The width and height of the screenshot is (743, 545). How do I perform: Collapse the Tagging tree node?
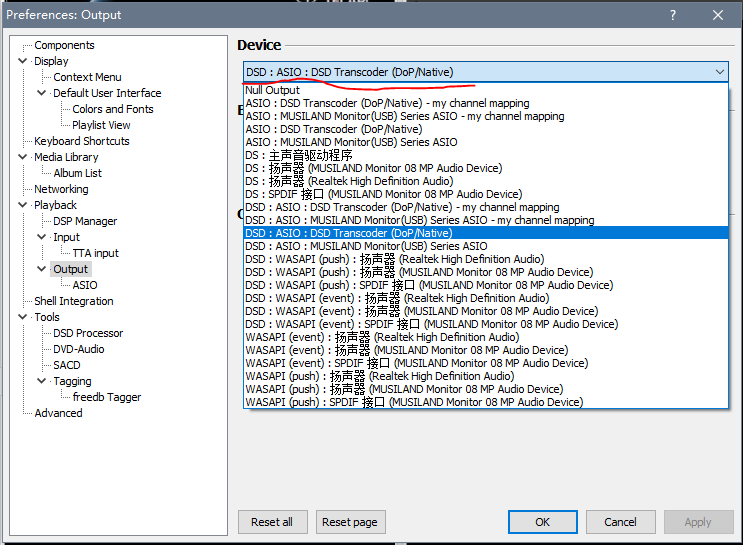point(42,381)
